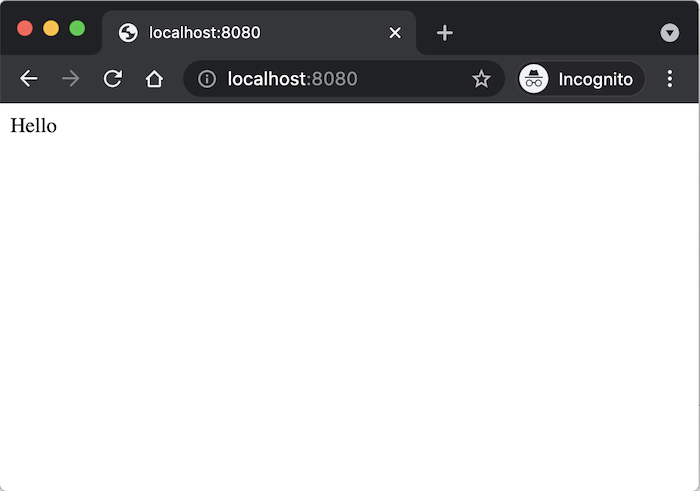Focus the address bar showing localhost:8080

pos(344,79)
